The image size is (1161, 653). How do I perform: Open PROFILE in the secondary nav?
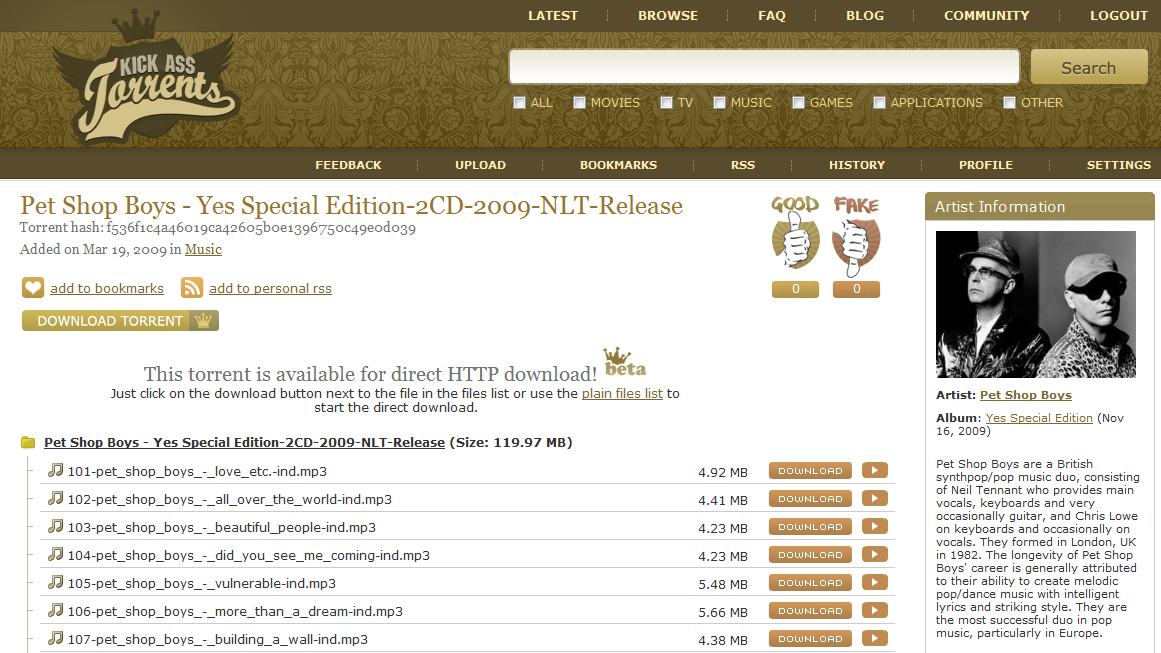coord(986,165)
